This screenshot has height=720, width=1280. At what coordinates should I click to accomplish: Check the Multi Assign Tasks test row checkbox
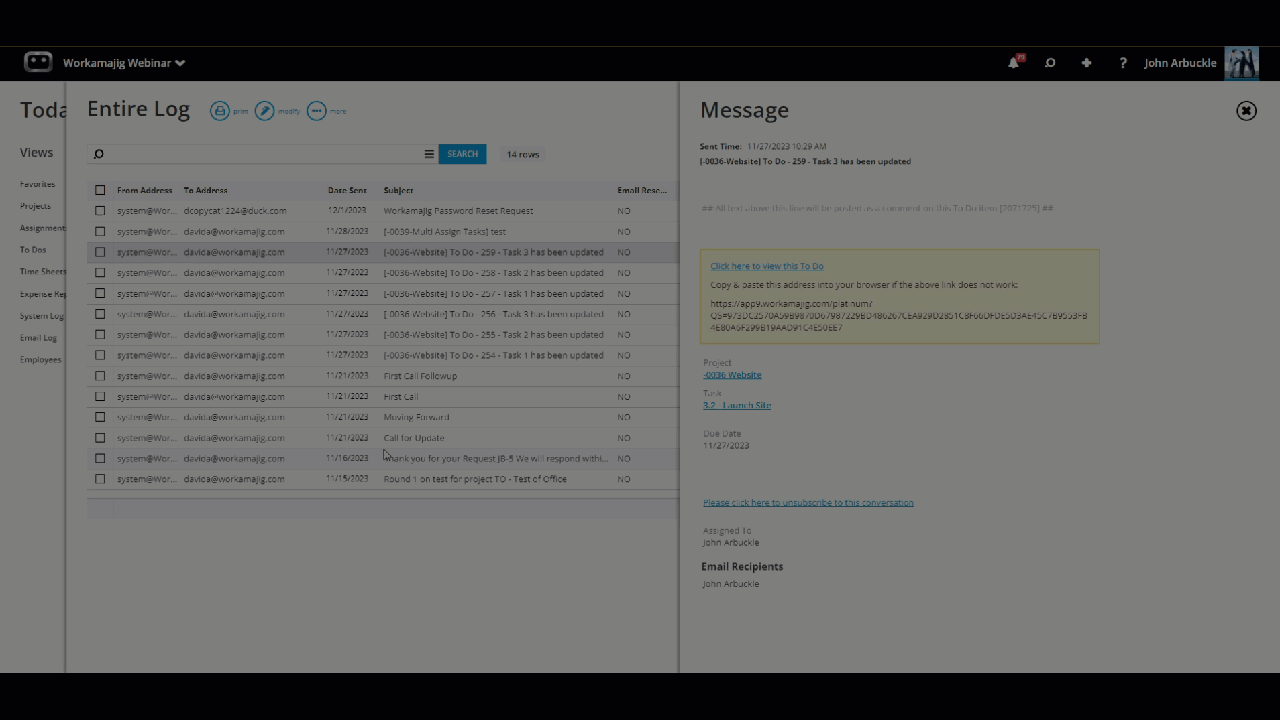(100, 232)
